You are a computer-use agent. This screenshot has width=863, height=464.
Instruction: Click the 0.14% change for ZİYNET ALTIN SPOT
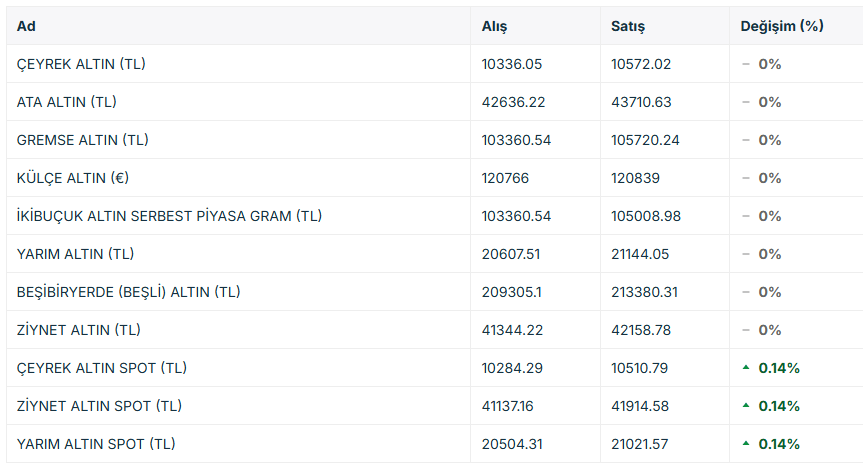point(779,406)
